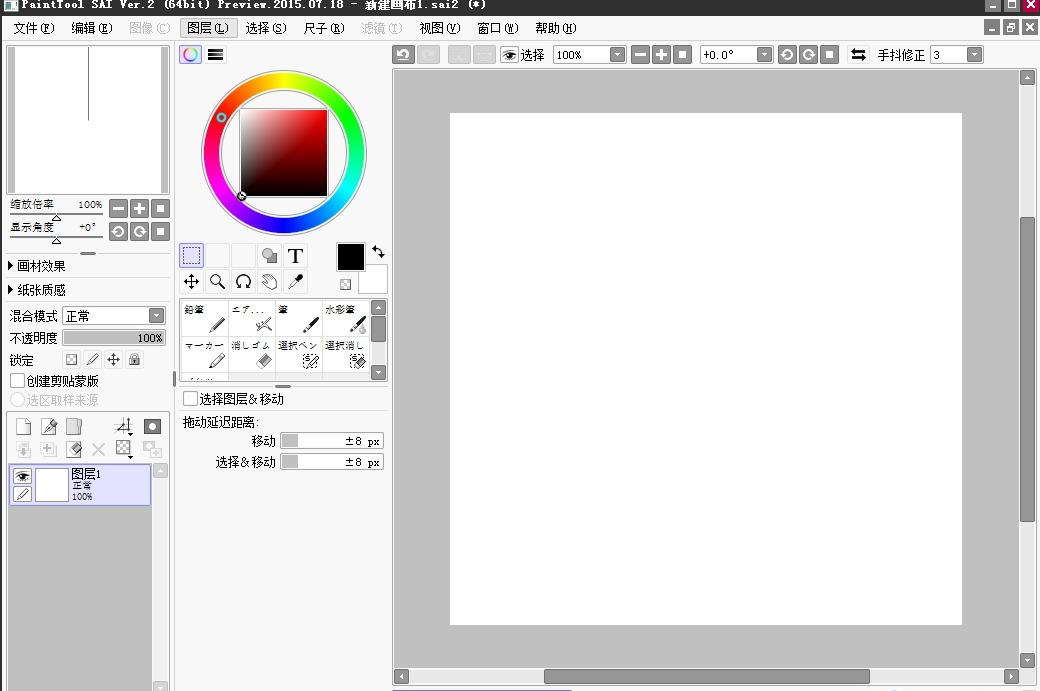Select the Hand pan tool
The width and height of the screenshot is (1040, 691).
point(269,282)
